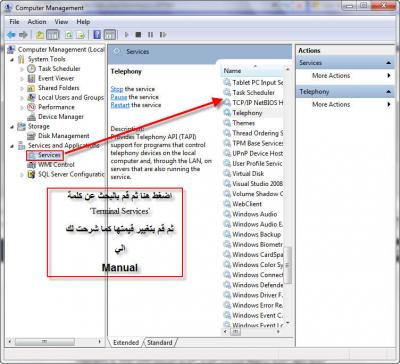
Task: Click gear icon beside WebClient service
Action: click(227, 204)
